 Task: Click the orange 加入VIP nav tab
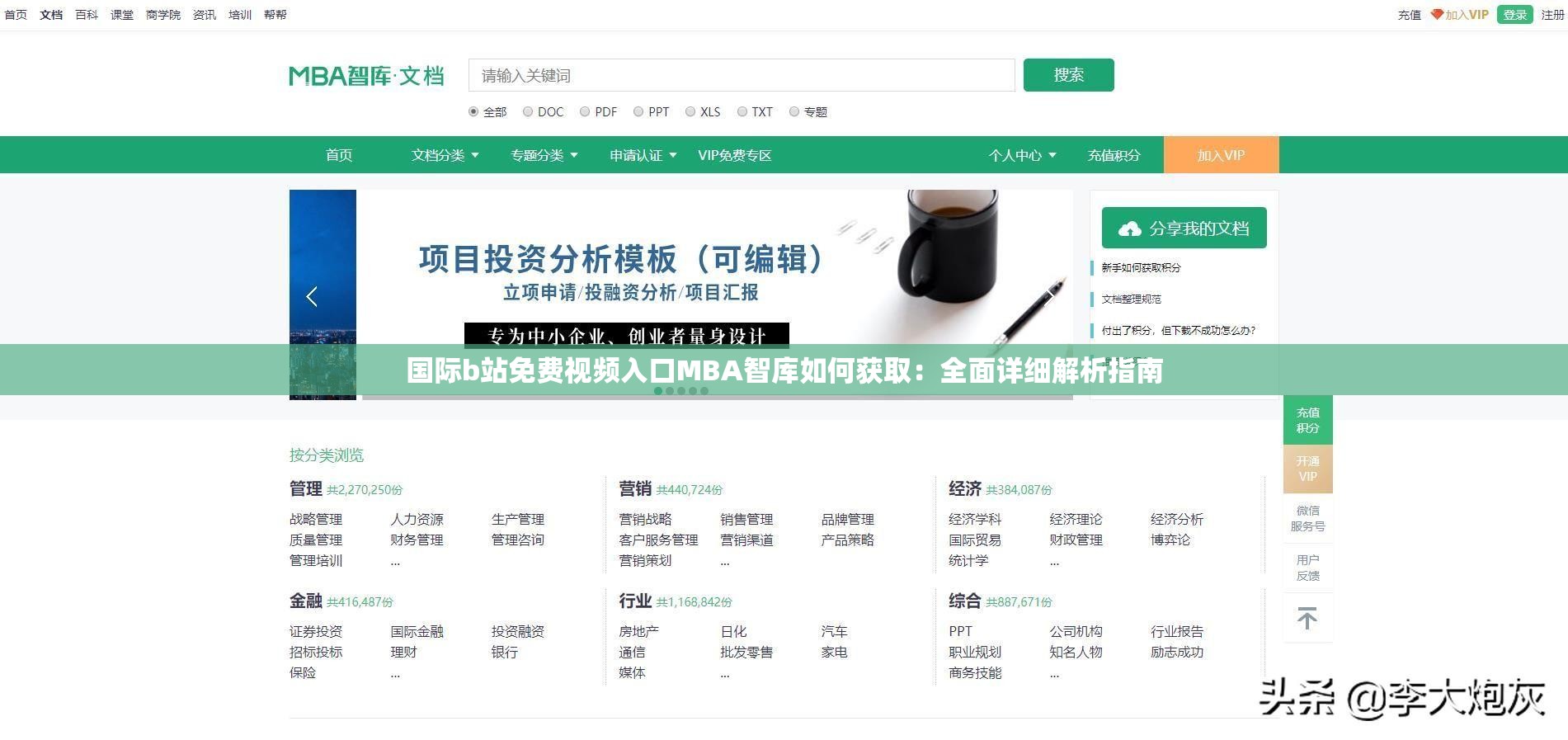1222,155
